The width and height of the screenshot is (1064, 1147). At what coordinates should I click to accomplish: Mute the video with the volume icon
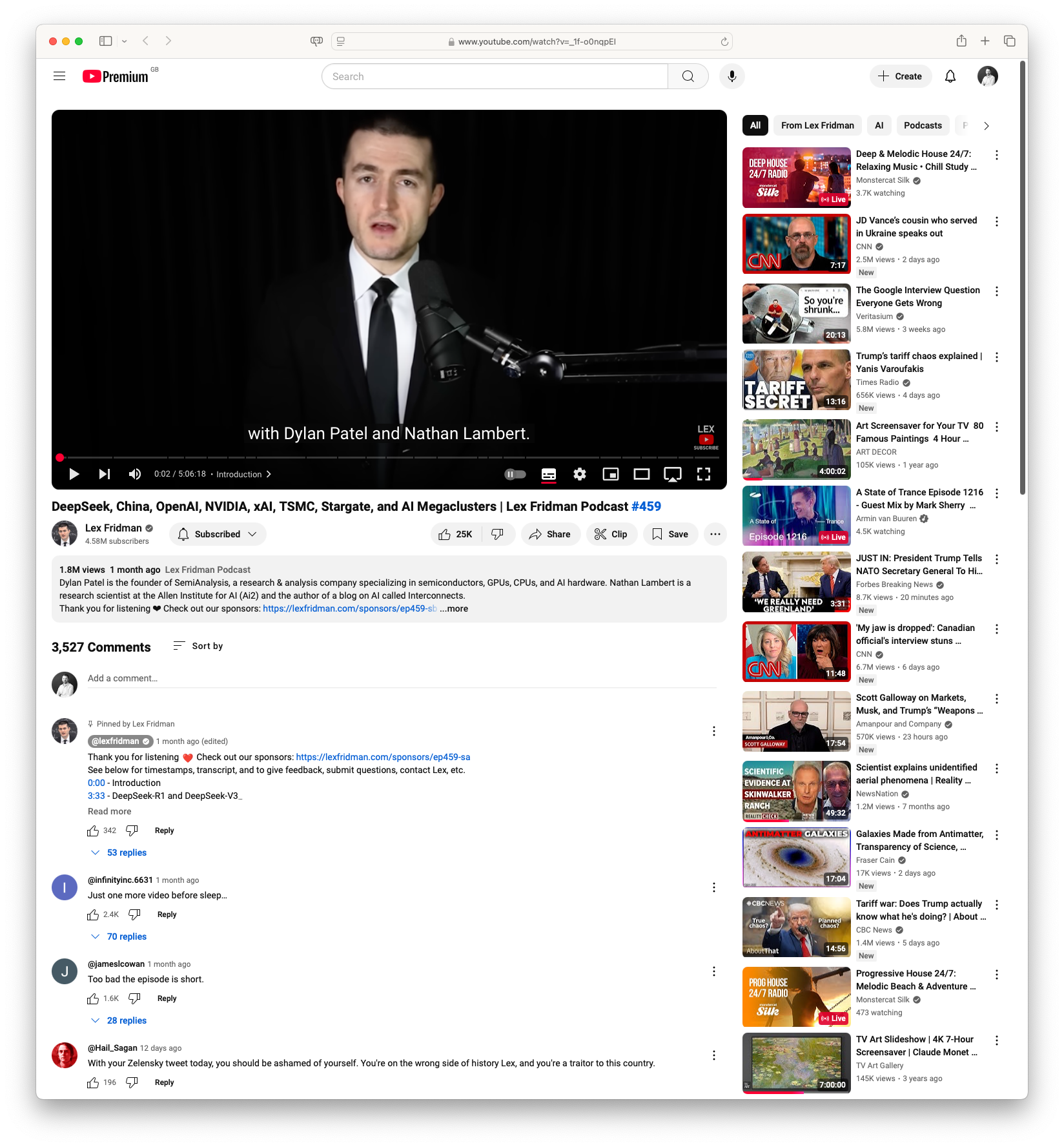tap(134, 473)
